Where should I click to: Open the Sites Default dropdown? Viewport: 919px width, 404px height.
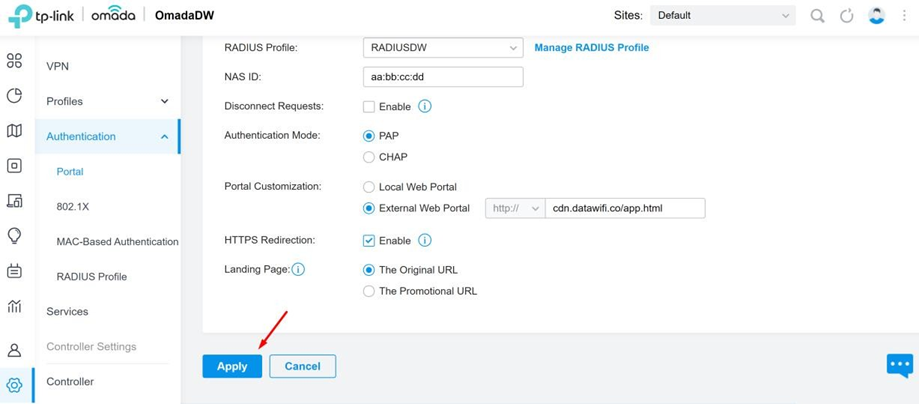tap(723, 16)
